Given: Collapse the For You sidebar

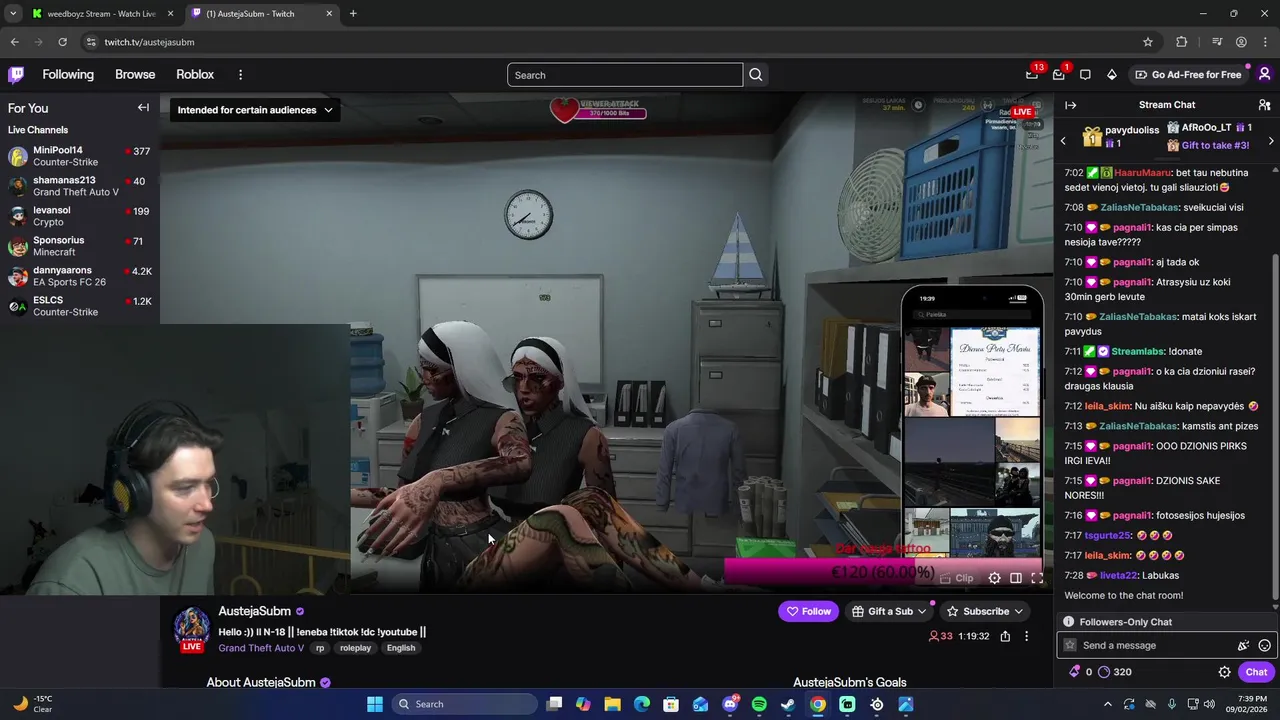Looking at the screenshot, I should click(x=143, y=108).
